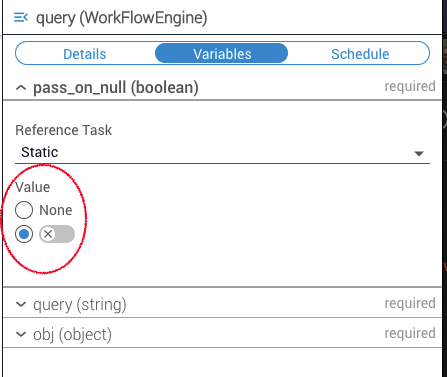Switch to the Schedule tab
This screenshot has width=447, height=377.
click(x=360, y=54)
